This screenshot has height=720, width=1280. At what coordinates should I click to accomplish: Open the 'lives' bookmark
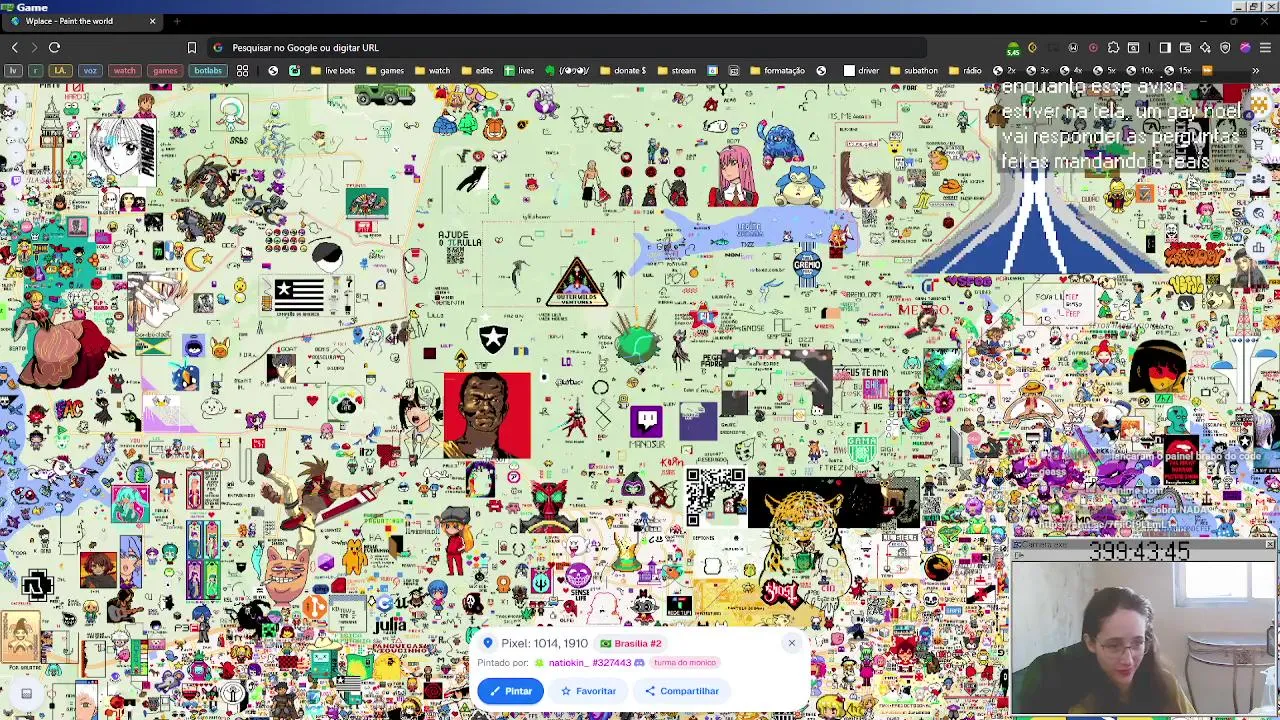(519, 71)
